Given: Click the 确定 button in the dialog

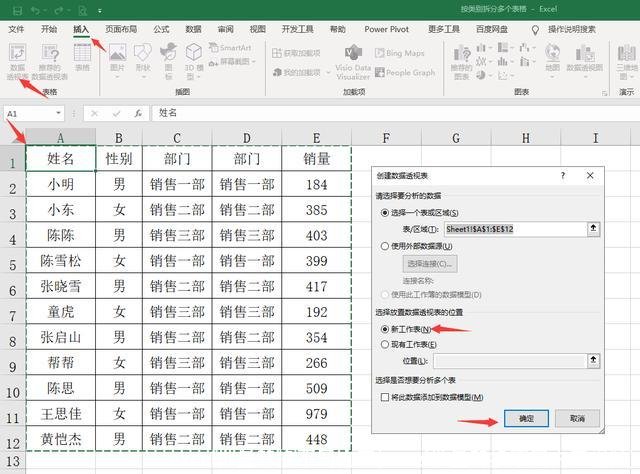Looking at the screenshot, I should [x=526, y=419].
